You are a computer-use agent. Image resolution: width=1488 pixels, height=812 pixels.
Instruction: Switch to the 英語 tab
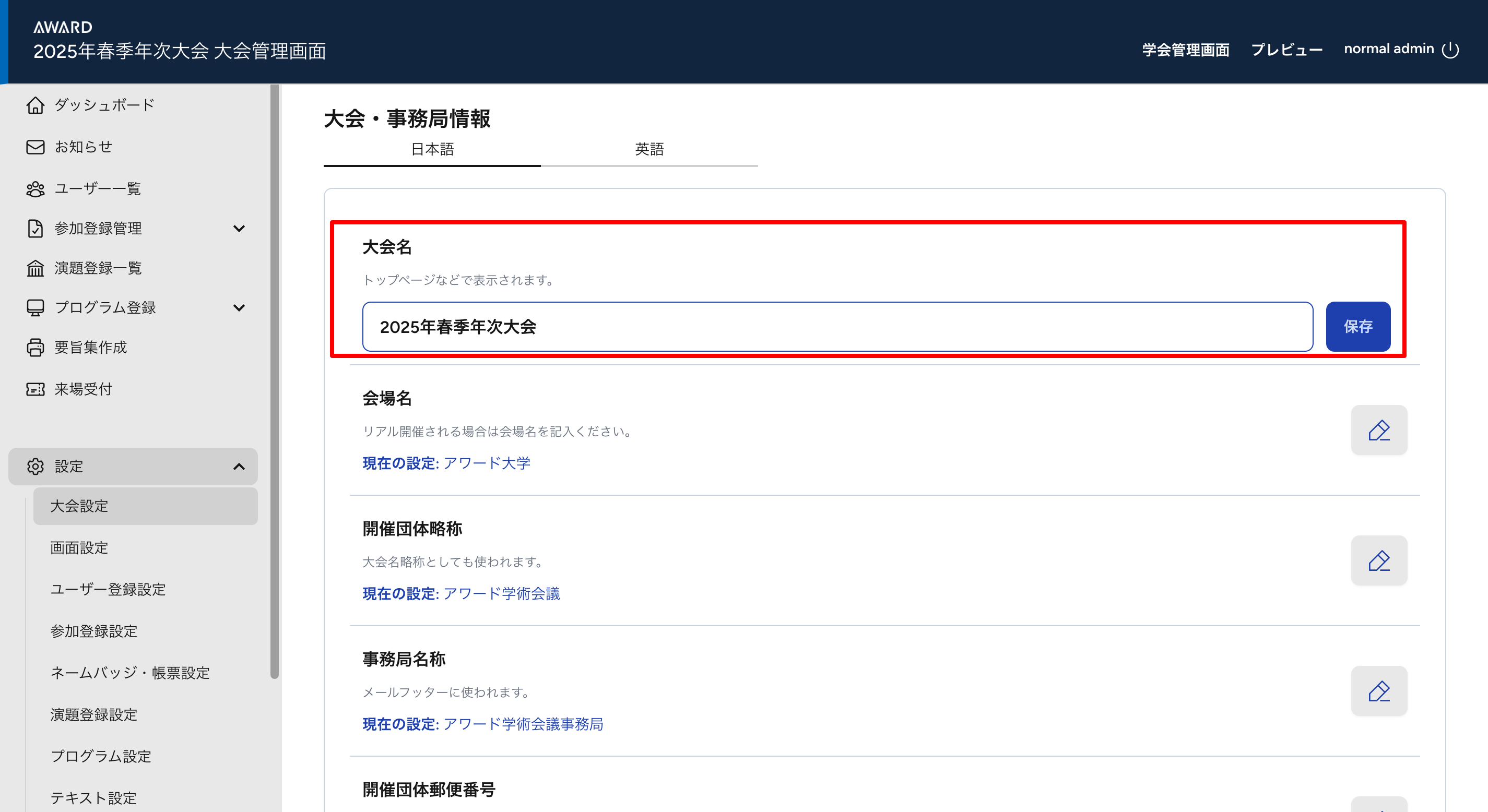(x=648, y=149)
